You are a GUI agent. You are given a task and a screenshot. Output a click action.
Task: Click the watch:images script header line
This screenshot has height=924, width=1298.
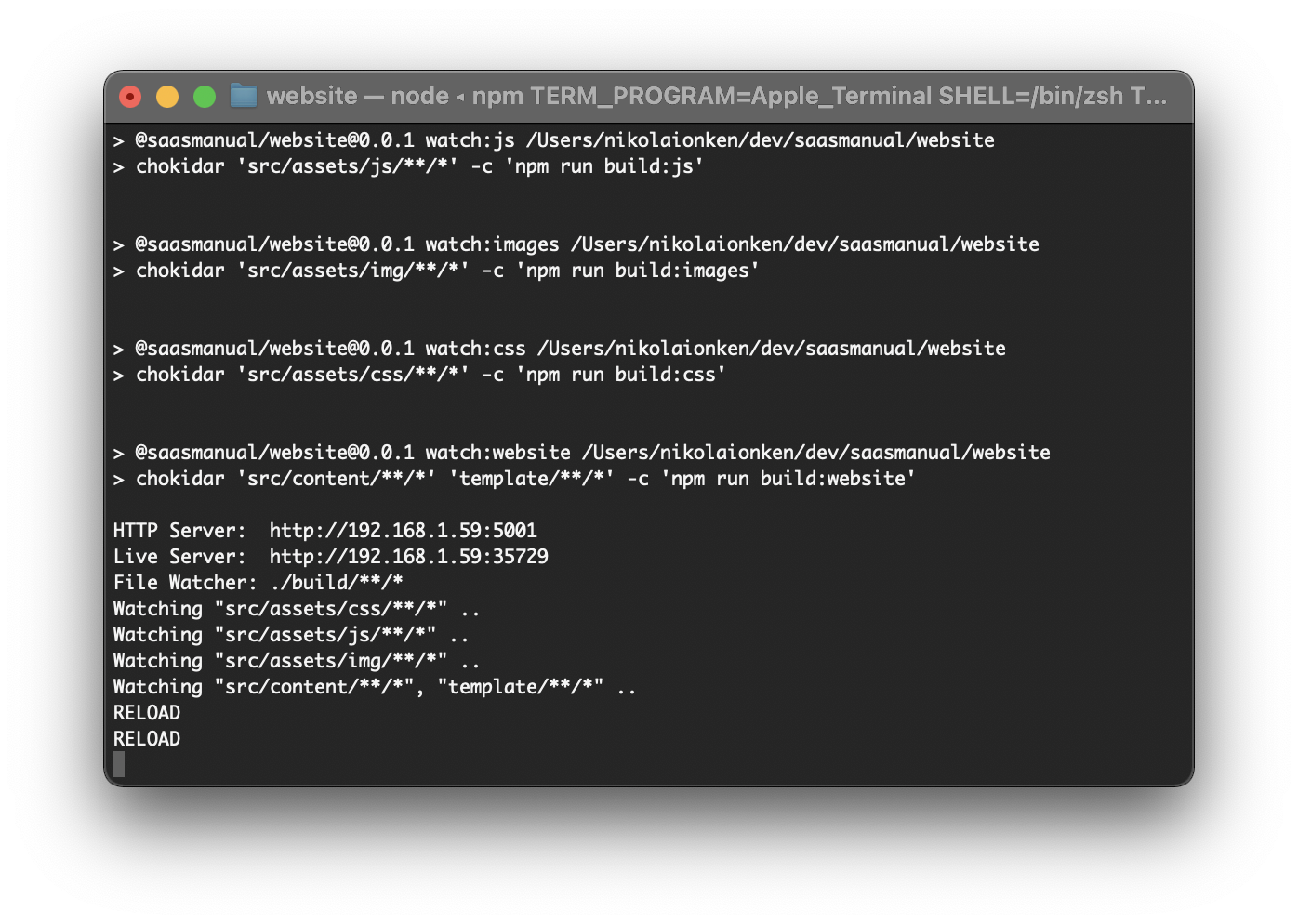pos(576,244)
